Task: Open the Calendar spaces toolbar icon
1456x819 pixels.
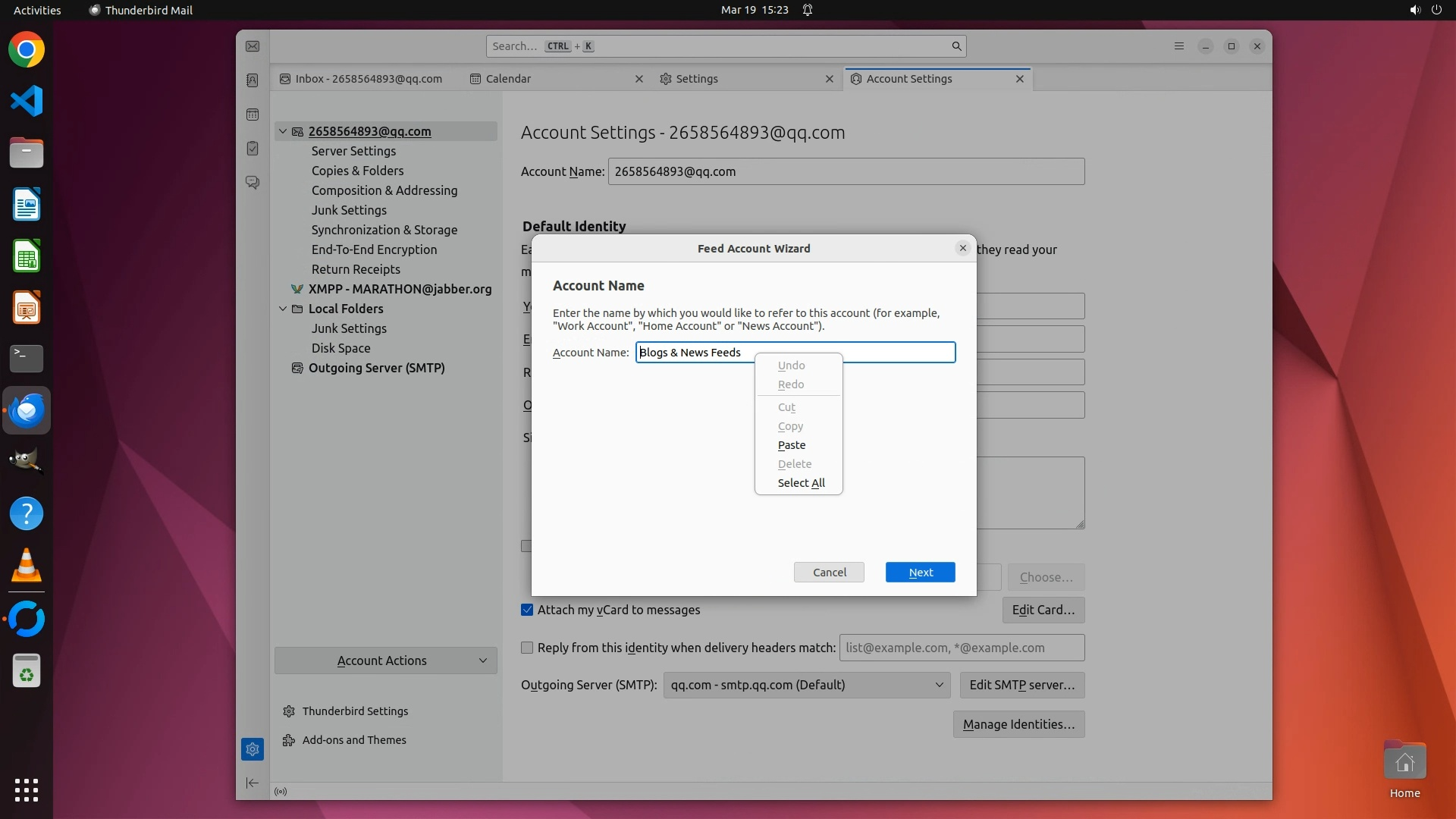Action: tap(253, 115)
